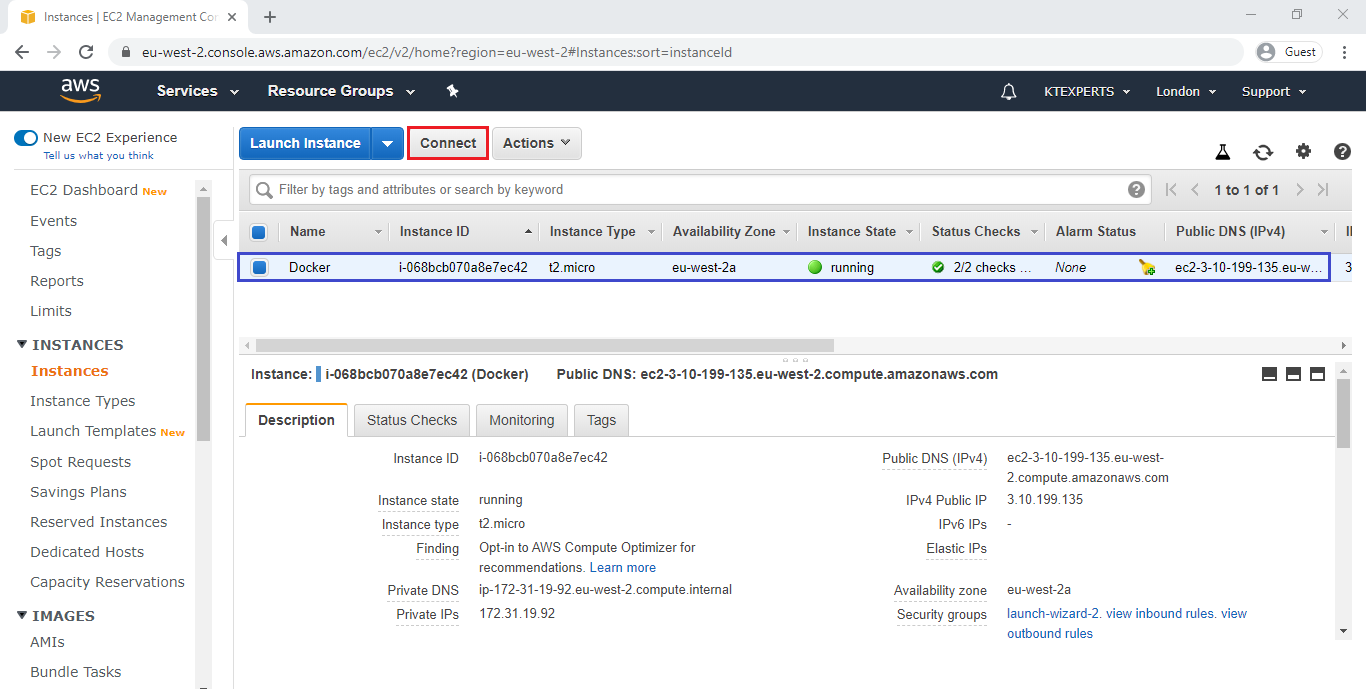
Task: Expand the Resource Groups menu
Action: (341, 91)
